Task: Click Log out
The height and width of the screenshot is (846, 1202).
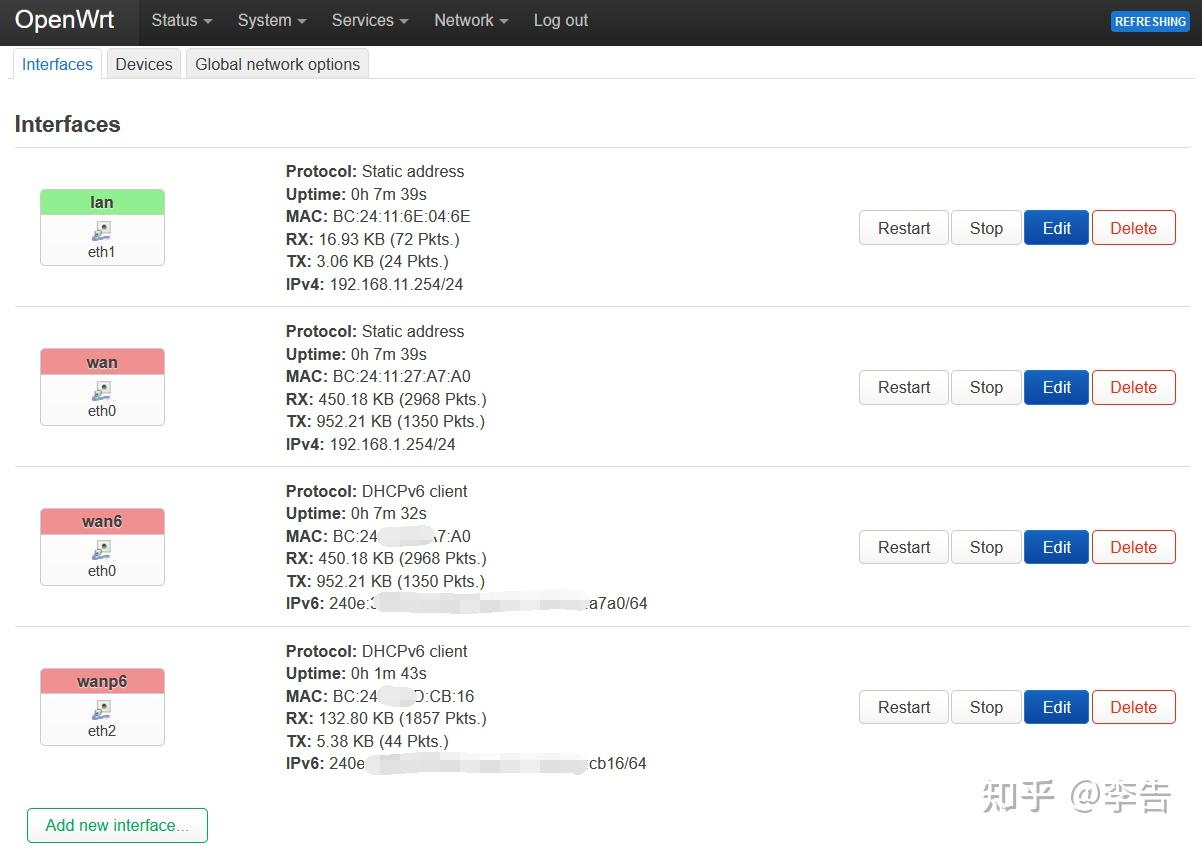Action: click(x=560, y=20)
